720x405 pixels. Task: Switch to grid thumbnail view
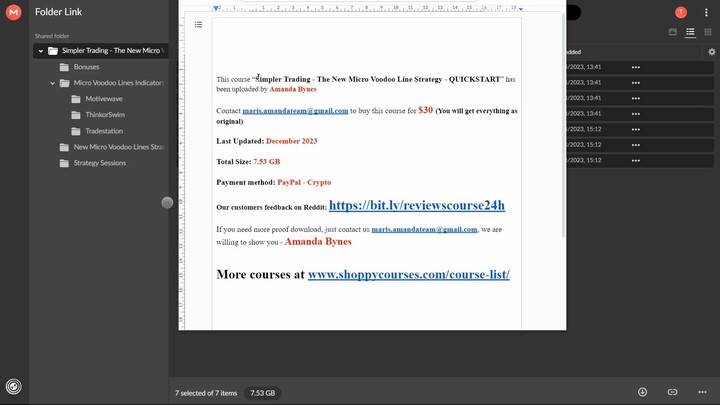(x=707, y=32)
